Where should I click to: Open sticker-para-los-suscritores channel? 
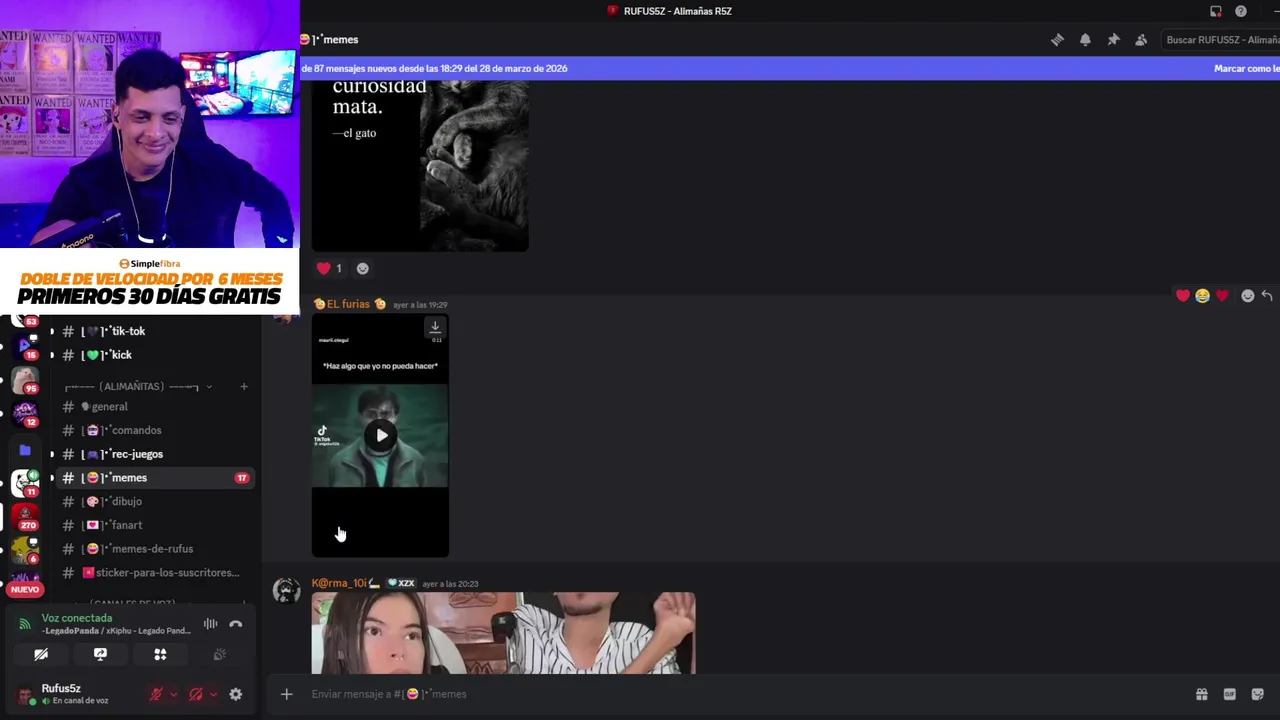[152, 573]
